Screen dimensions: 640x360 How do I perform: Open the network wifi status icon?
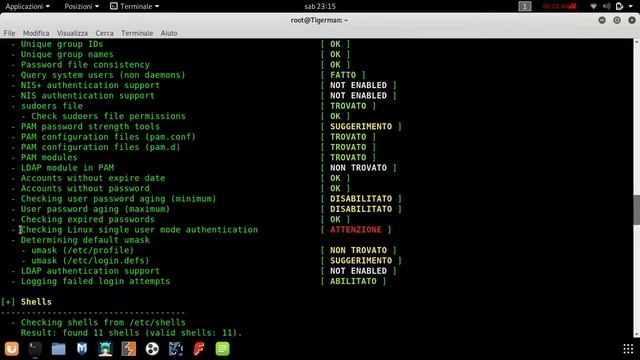593,6
